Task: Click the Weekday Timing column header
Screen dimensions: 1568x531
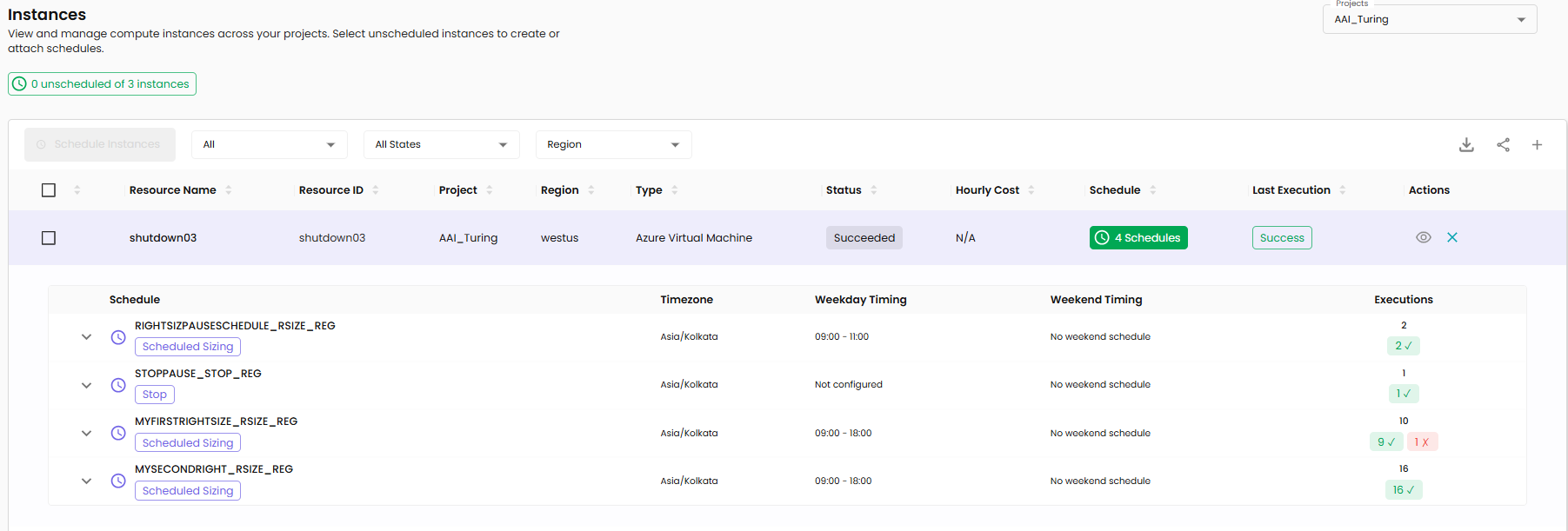Action: pos(861,300)
